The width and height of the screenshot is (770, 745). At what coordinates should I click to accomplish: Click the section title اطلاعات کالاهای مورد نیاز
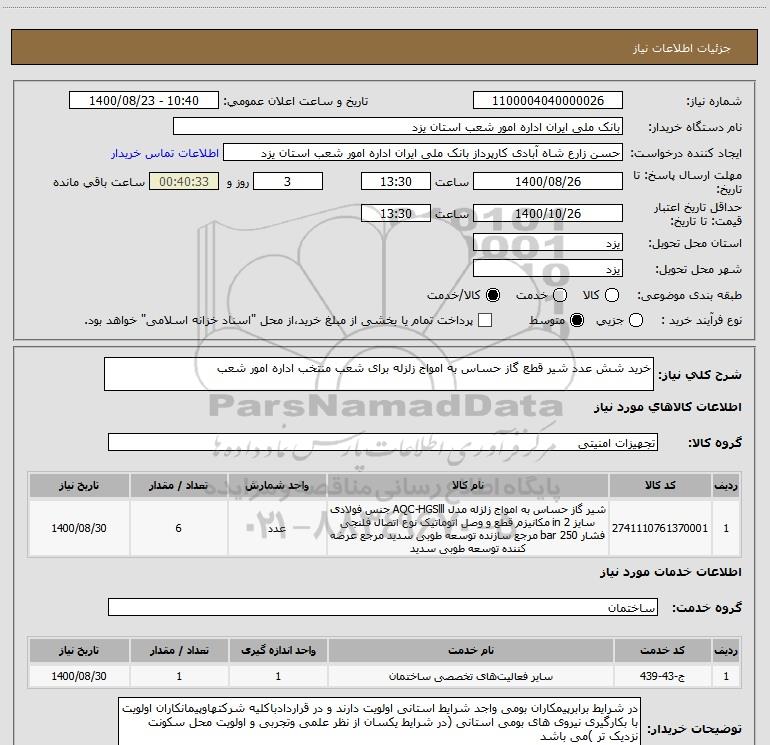point(667,407)
